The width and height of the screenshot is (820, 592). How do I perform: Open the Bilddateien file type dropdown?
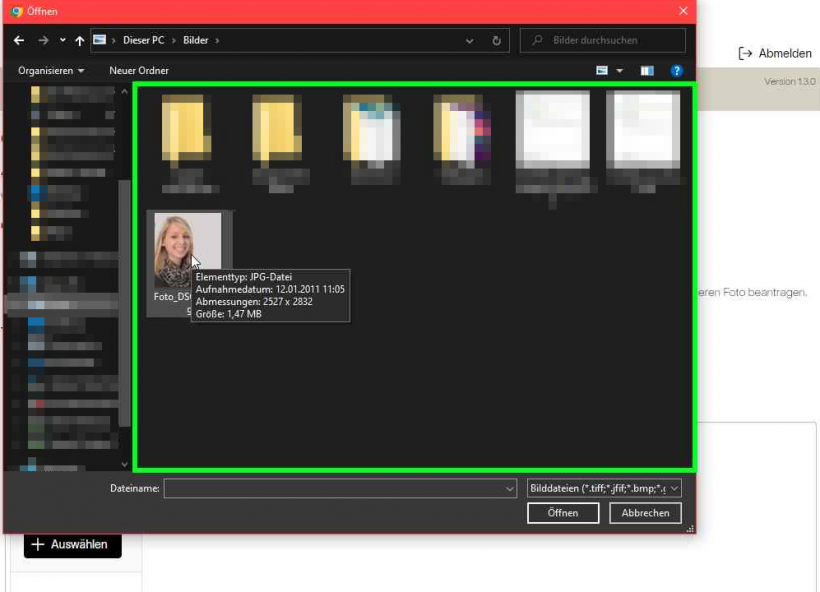[604, 488]
